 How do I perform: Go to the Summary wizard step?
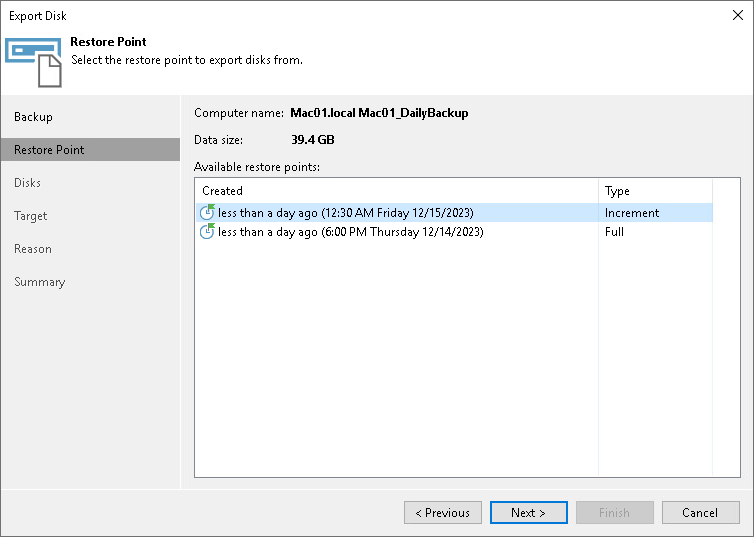(39, 282)
